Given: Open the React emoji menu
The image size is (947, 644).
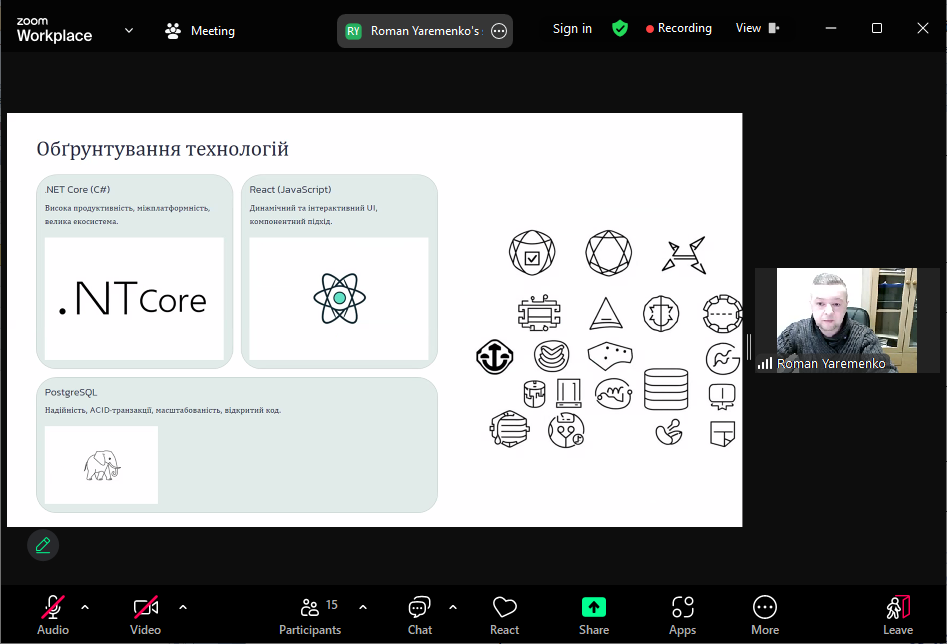Looking at the screenshot, I should (x=504, y=614).
